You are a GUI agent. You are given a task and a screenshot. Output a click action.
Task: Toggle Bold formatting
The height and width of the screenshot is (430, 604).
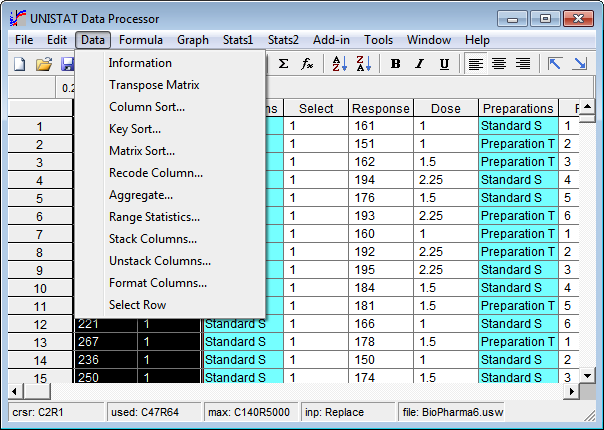(x=395, y=64)
